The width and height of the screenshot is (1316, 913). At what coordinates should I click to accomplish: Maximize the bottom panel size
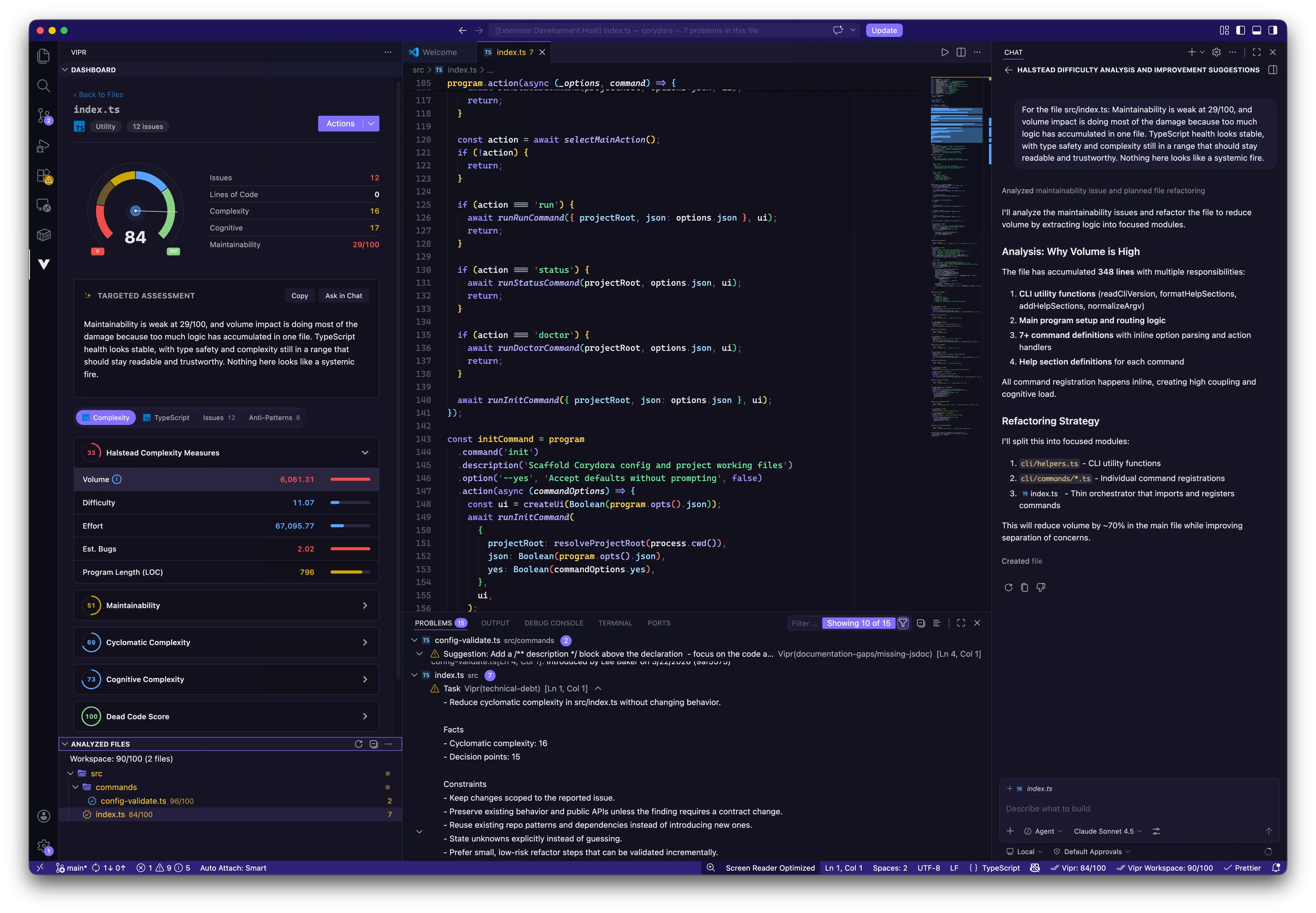pyautogui.click(x=961, y=623)
